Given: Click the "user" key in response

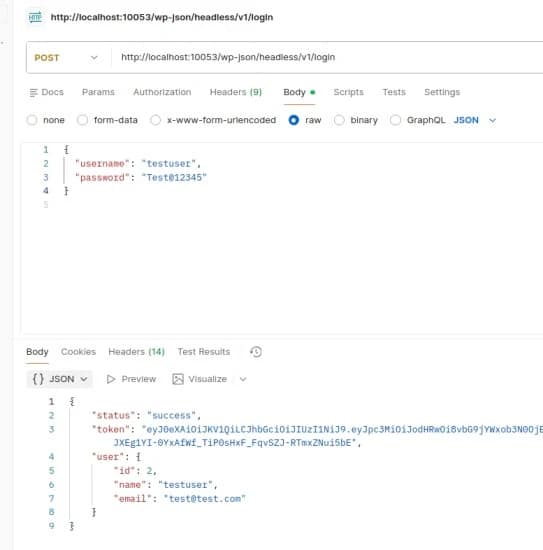Looking at the screenshot, I should (x=108, y=457).
